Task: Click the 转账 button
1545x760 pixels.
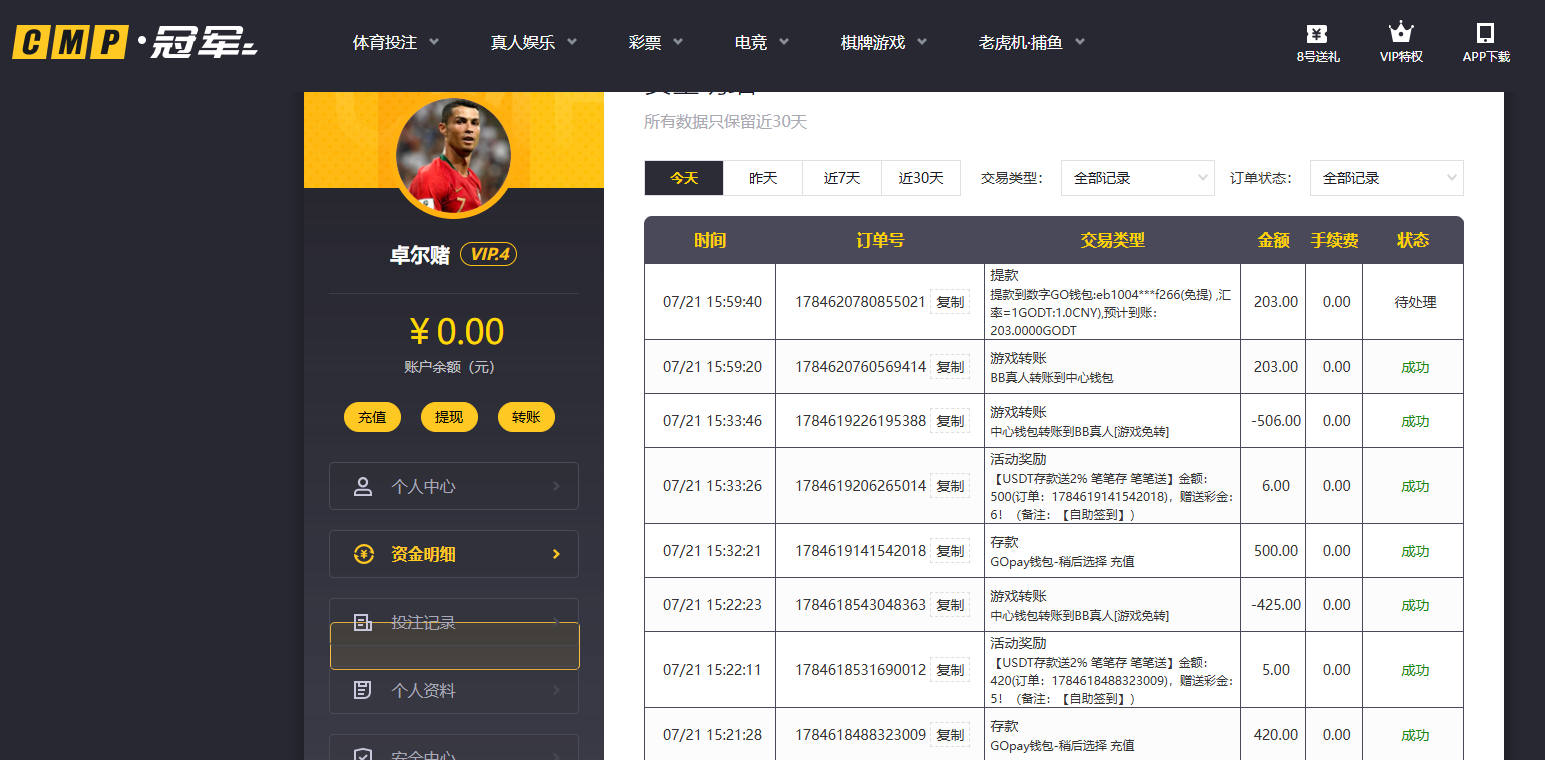Action: (526, 417)
